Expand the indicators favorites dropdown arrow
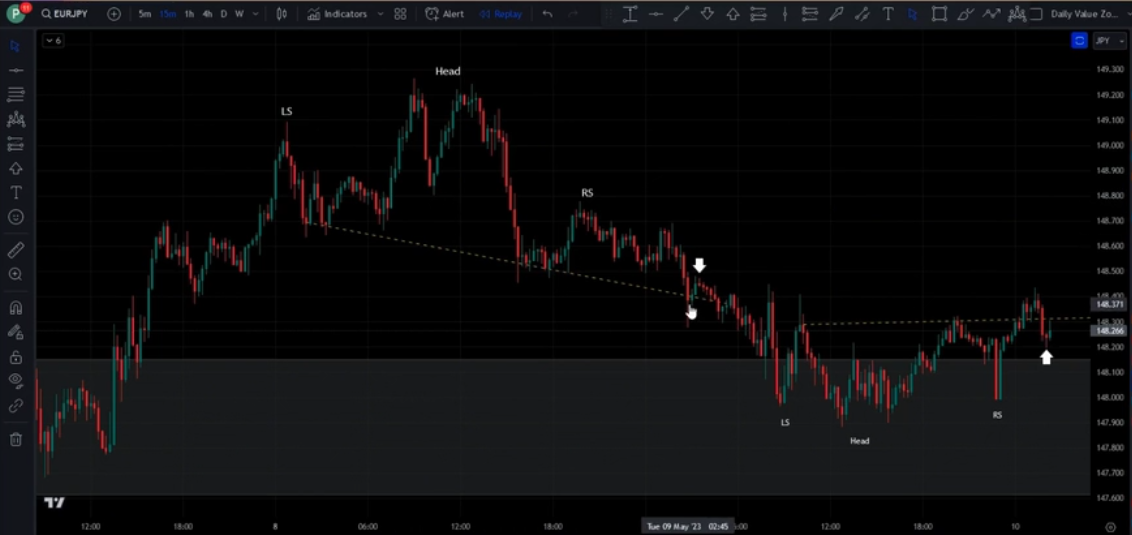Image resolution: width=1132 pixels, height=535 pixels. [380, 14]
